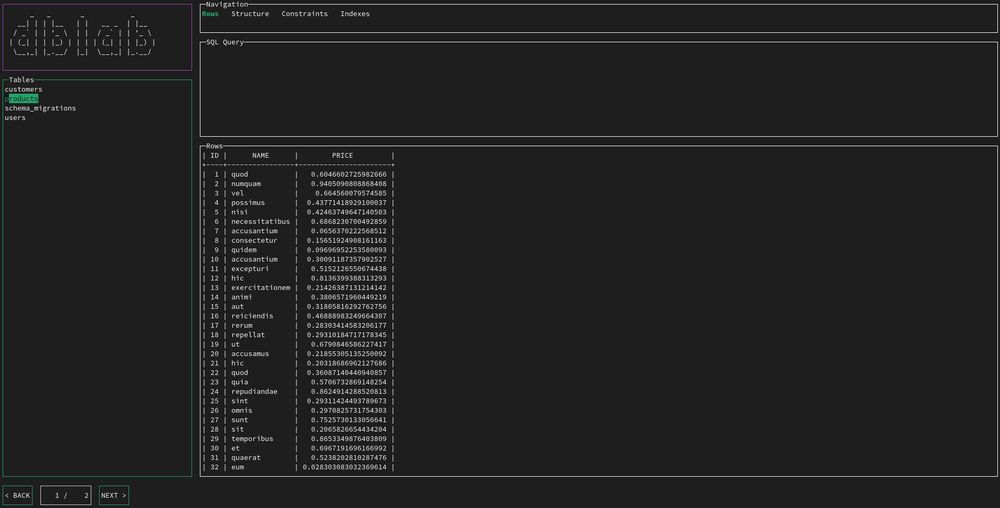The width and height of the screenshot is (1000, 508).
Task: Open the Constraints tab
Action: pos(304,13)
